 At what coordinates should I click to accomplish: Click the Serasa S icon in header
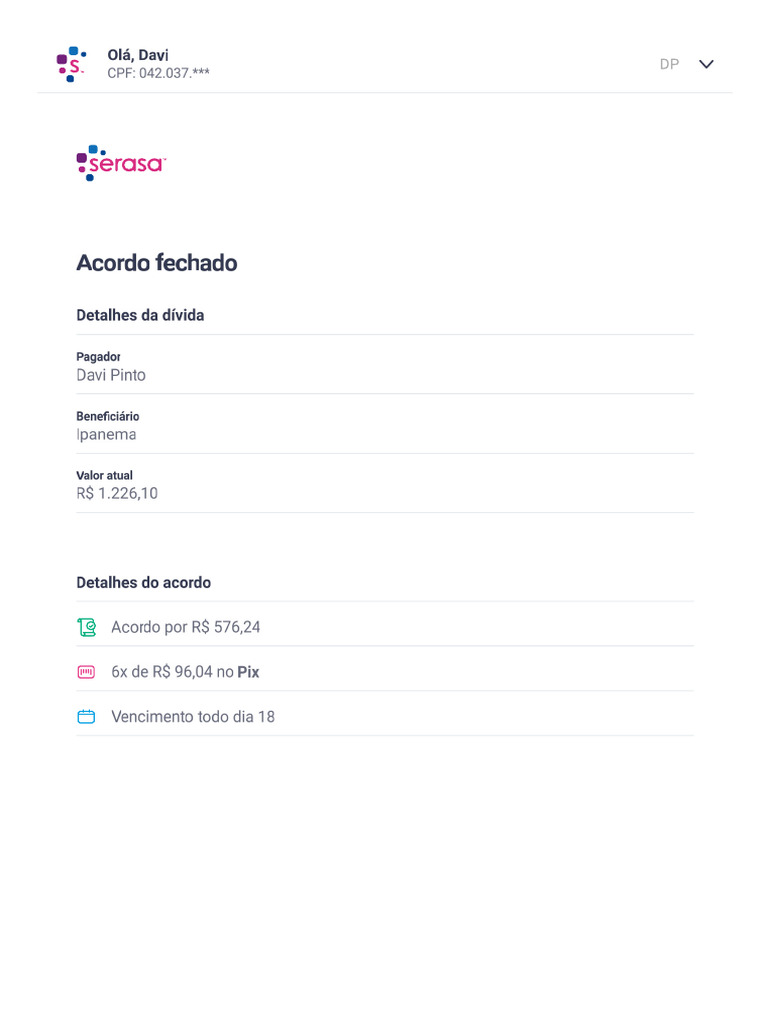point(71,64)
